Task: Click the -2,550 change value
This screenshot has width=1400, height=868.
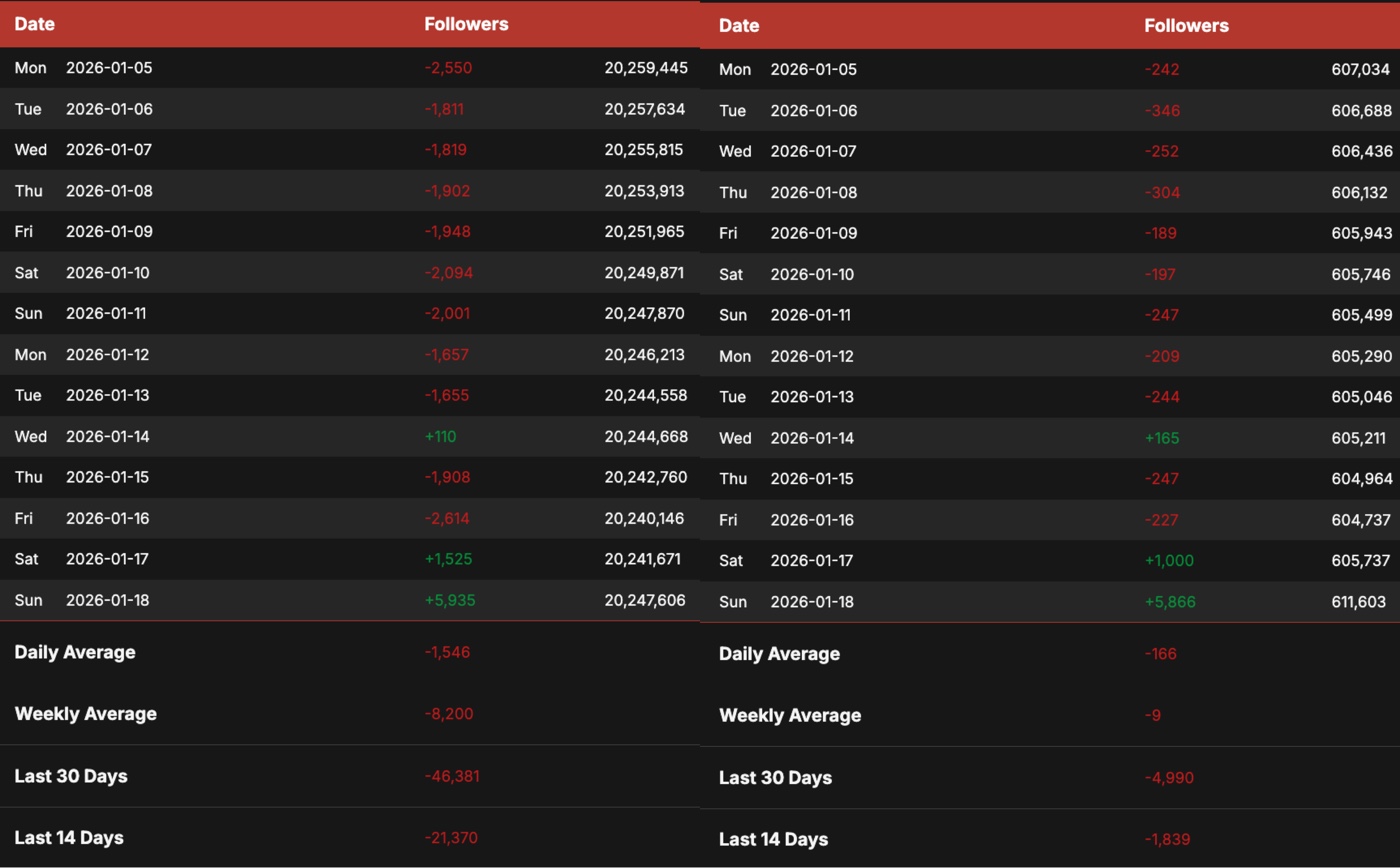Action: (448, 68)
